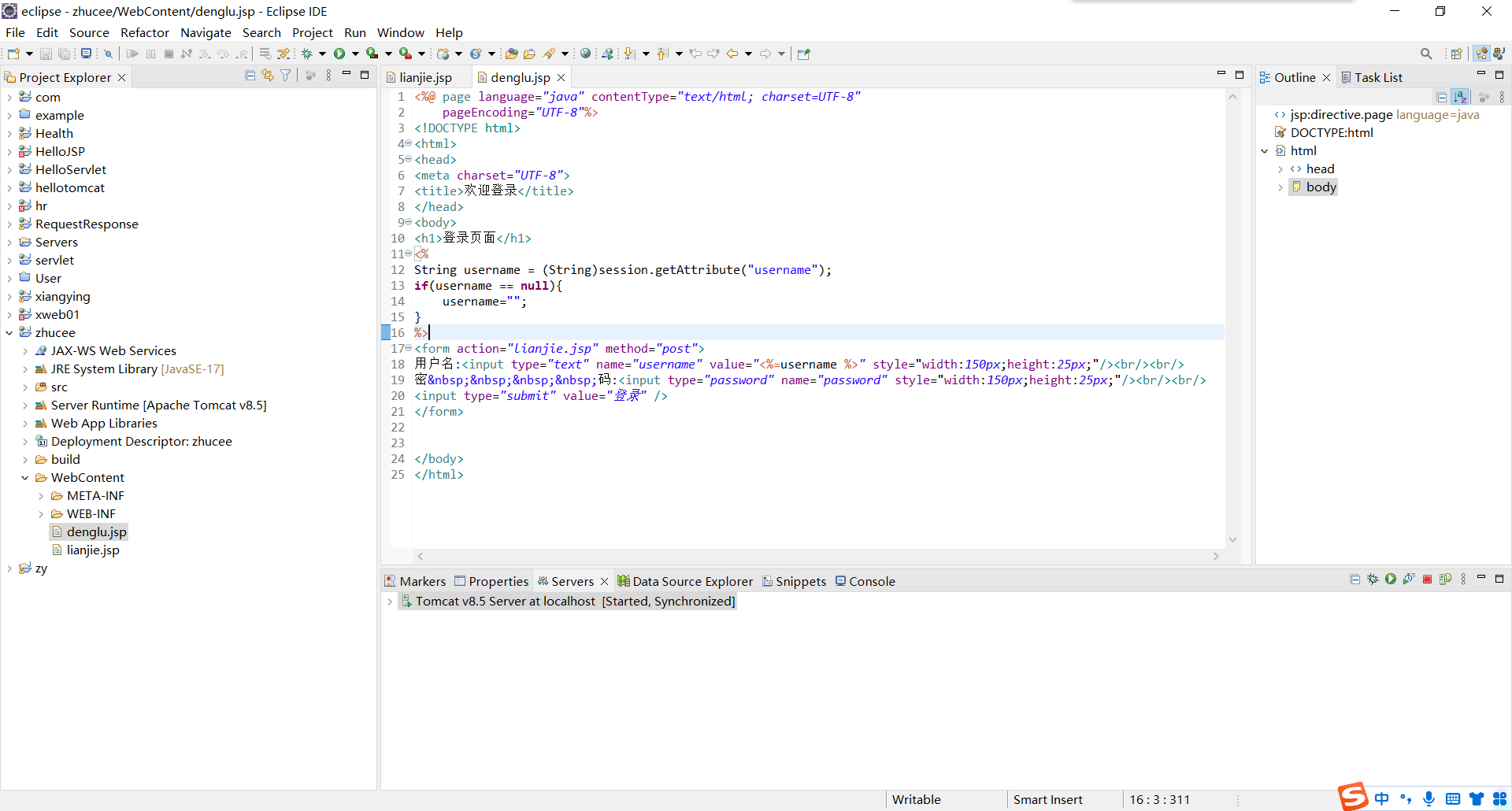Click the Open Perspective icon

[x=1456, y=54]
